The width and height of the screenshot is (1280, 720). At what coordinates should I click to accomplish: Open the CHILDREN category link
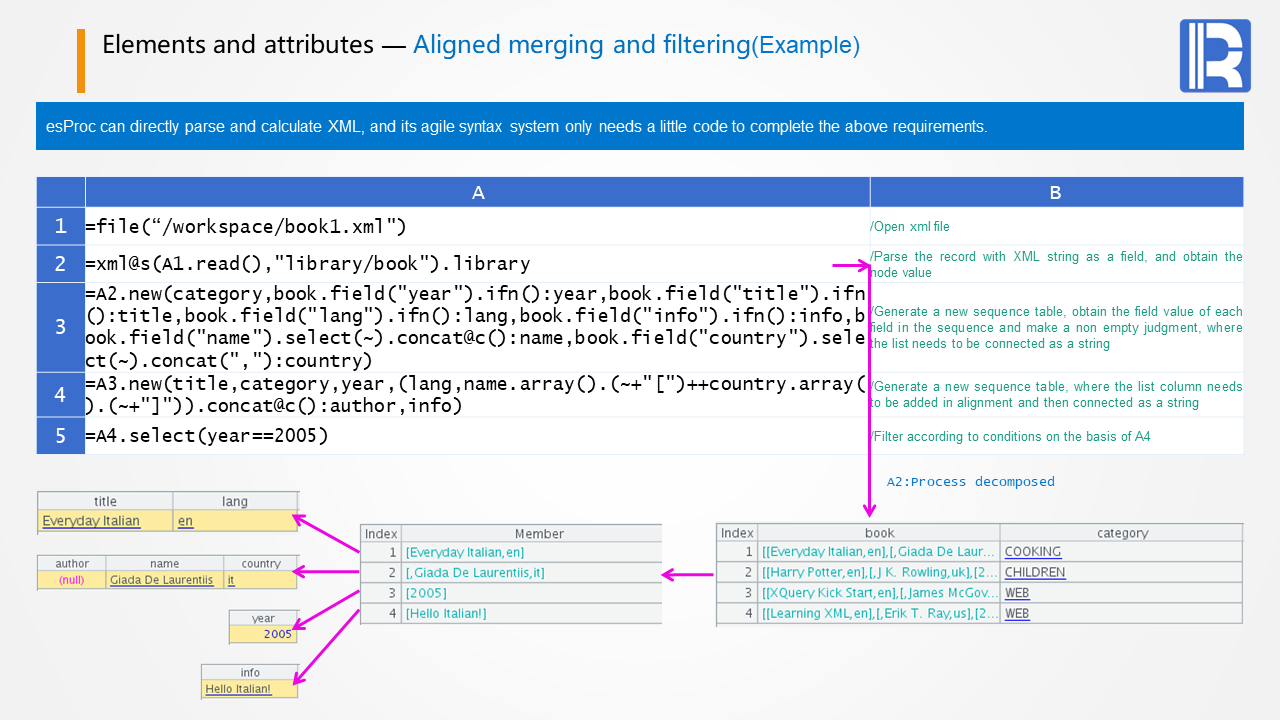[x=1035, y=573]
